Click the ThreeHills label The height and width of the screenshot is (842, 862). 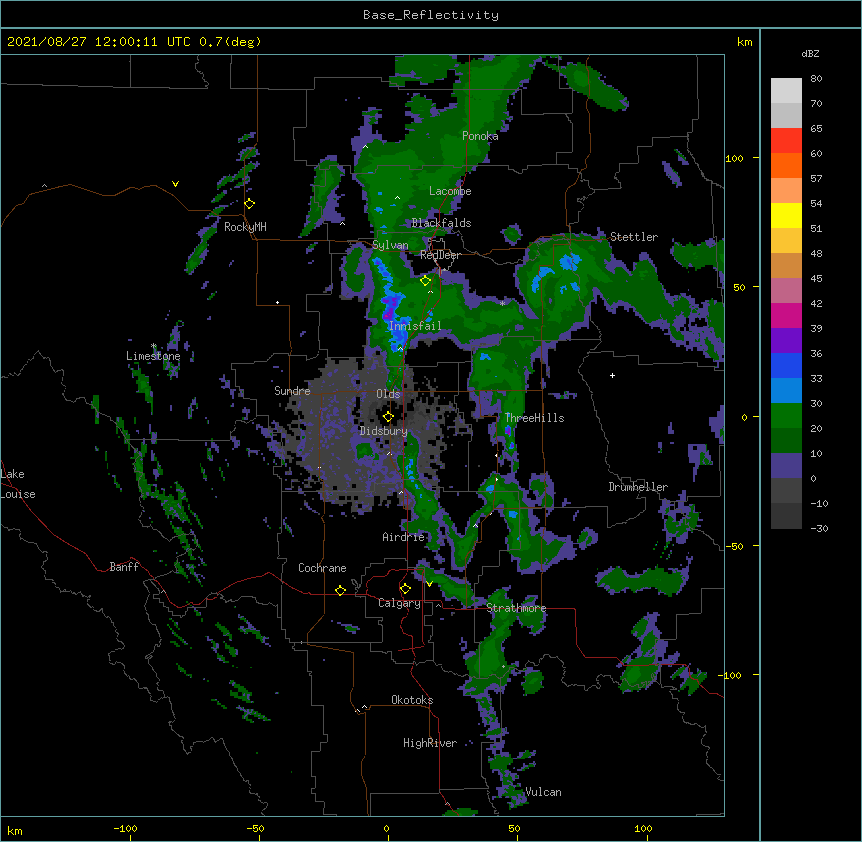pos(534,418)
